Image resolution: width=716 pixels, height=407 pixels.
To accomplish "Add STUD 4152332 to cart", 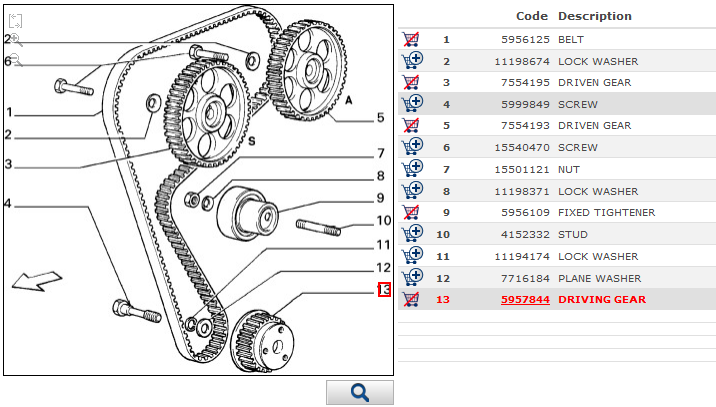I will [x=411, y=234].
